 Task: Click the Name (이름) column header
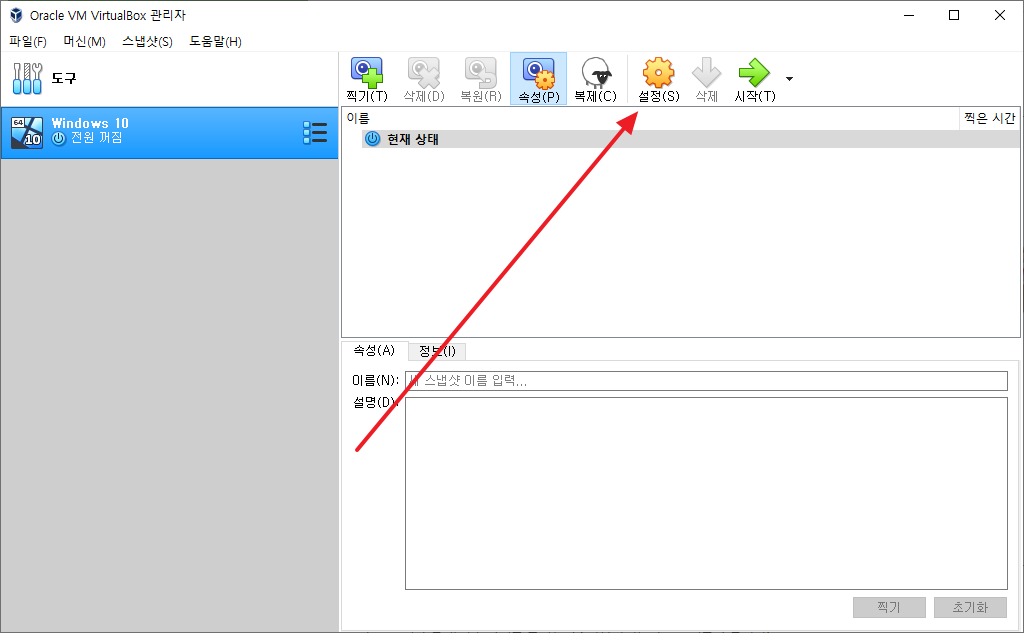pos(650,118)
